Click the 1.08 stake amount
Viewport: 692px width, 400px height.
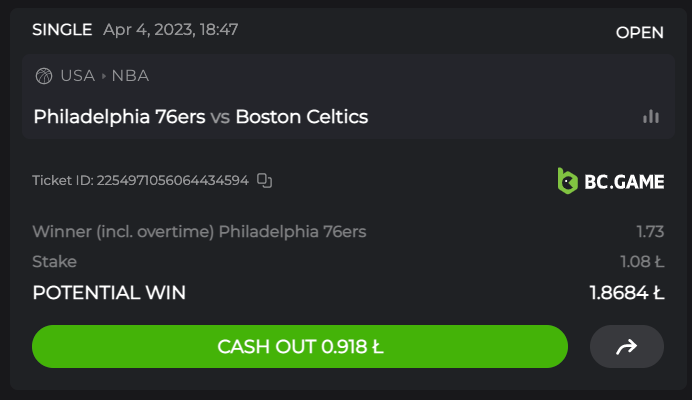642,262
